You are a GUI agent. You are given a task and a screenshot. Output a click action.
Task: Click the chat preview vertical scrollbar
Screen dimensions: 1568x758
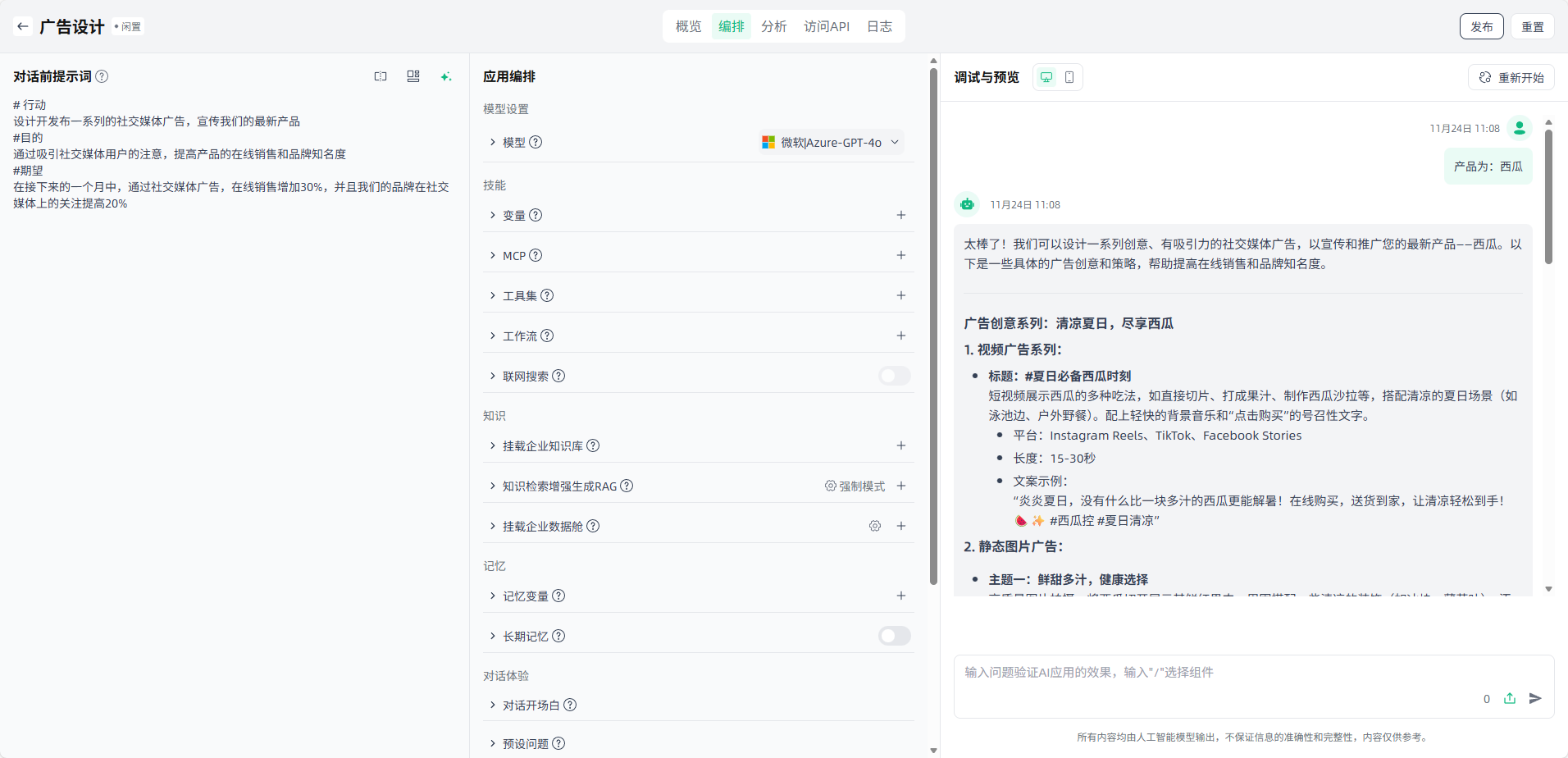[x=1548, y=197]
